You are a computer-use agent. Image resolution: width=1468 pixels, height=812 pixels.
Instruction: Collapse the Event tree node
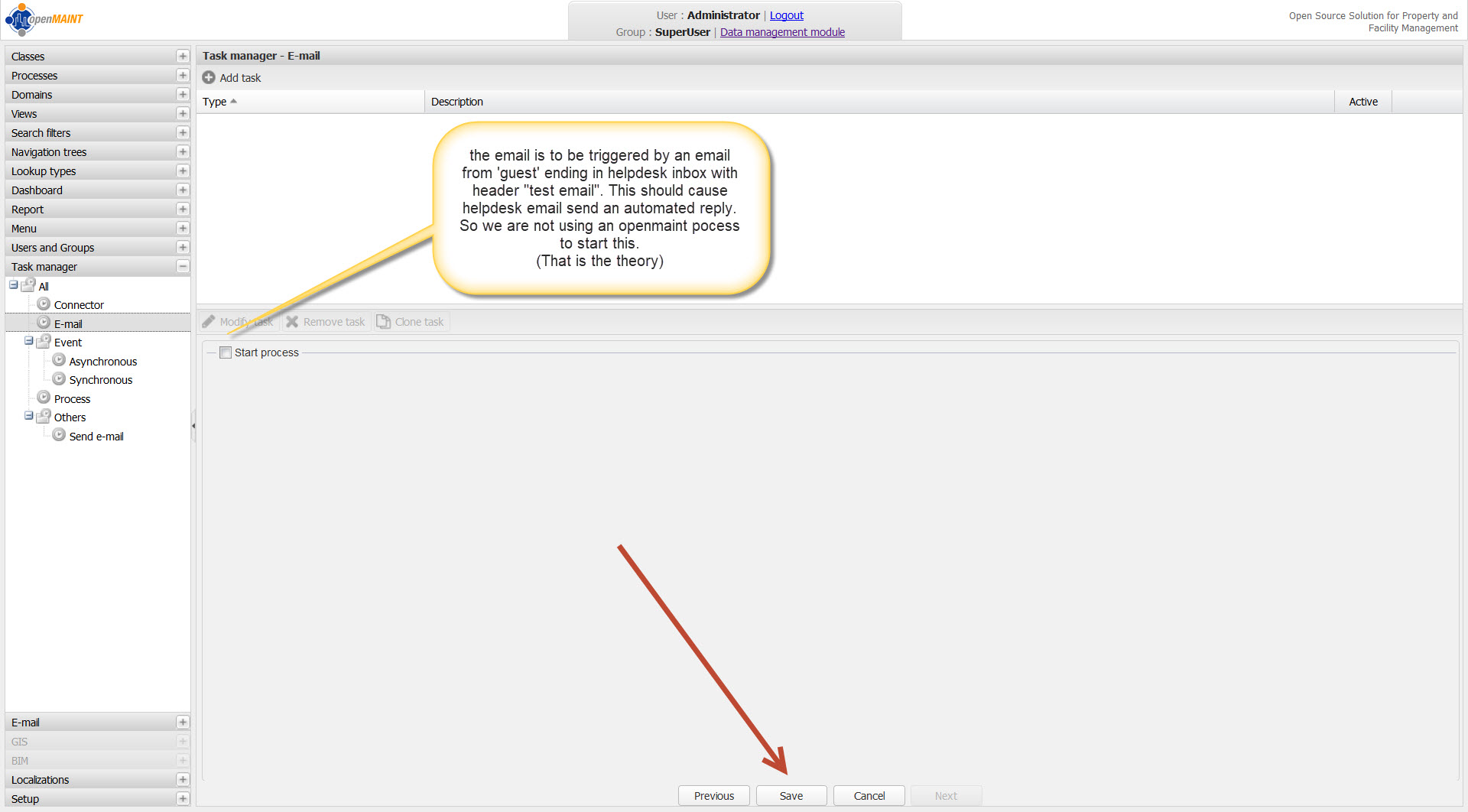(28, 341)
